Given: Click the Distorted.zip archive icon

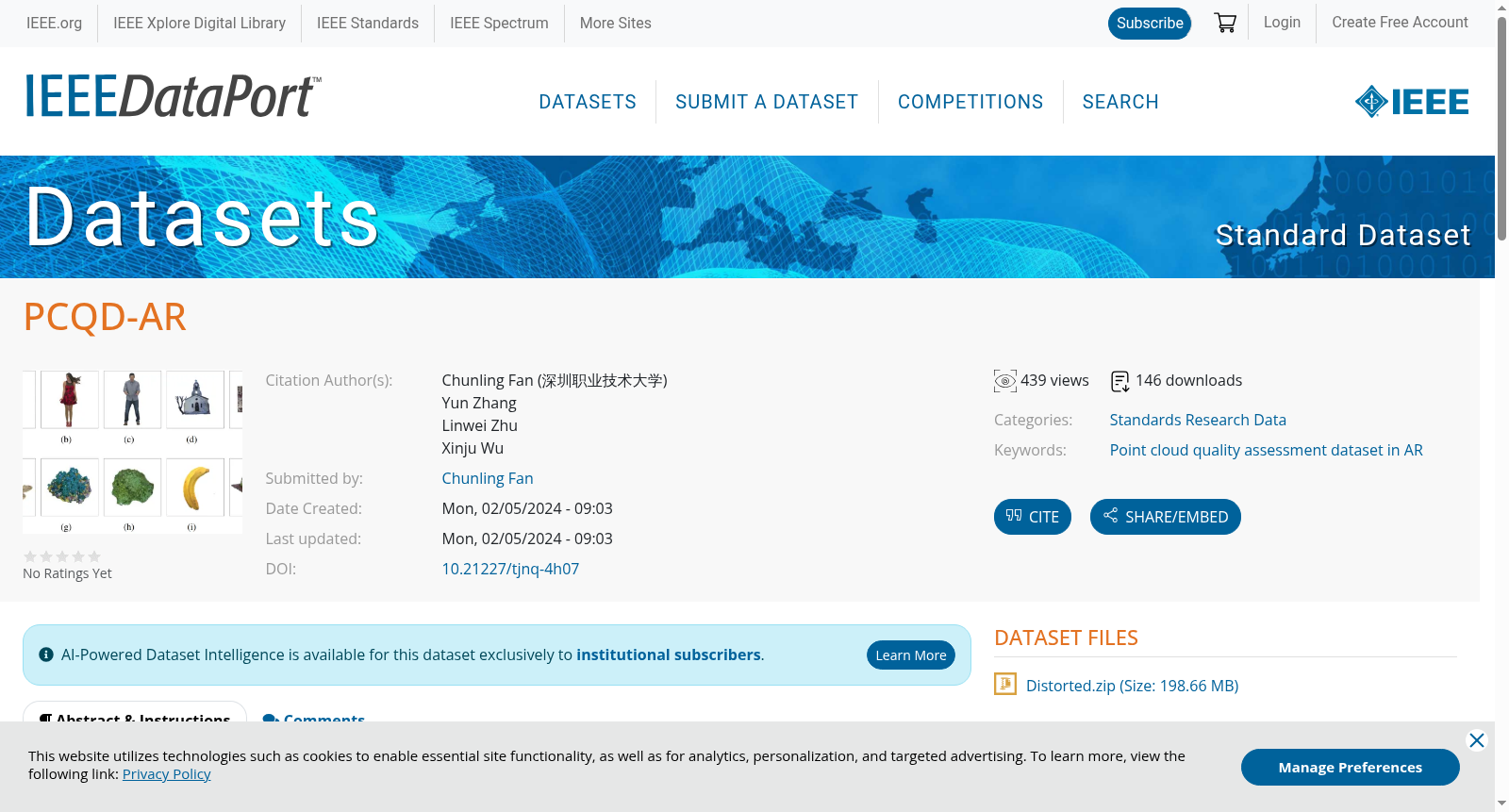Looking at the screenshot, I should [1005, 684].
